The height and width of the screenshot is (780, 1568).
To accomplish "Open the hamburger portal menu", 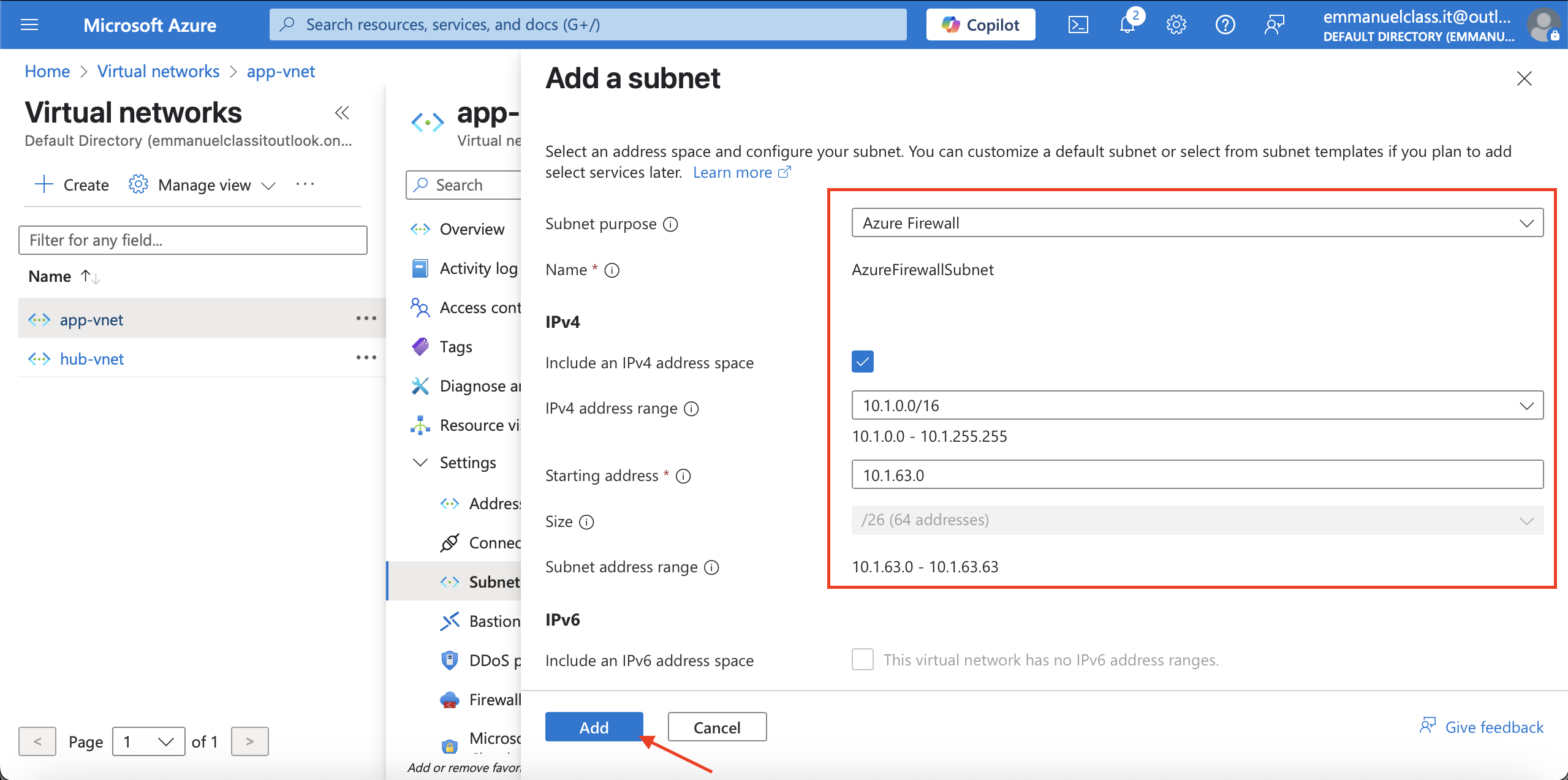I will coord(29,25).
